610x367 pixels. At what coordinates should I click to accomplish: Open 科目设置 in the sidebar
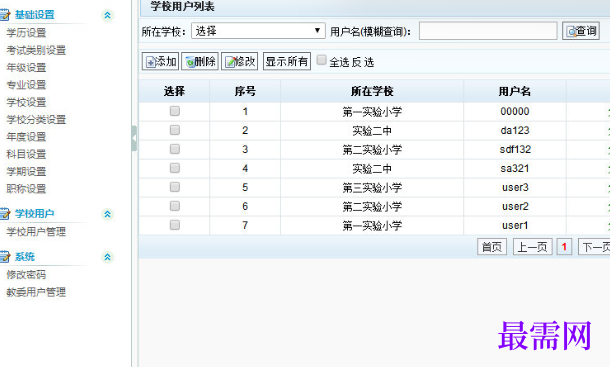26,154
